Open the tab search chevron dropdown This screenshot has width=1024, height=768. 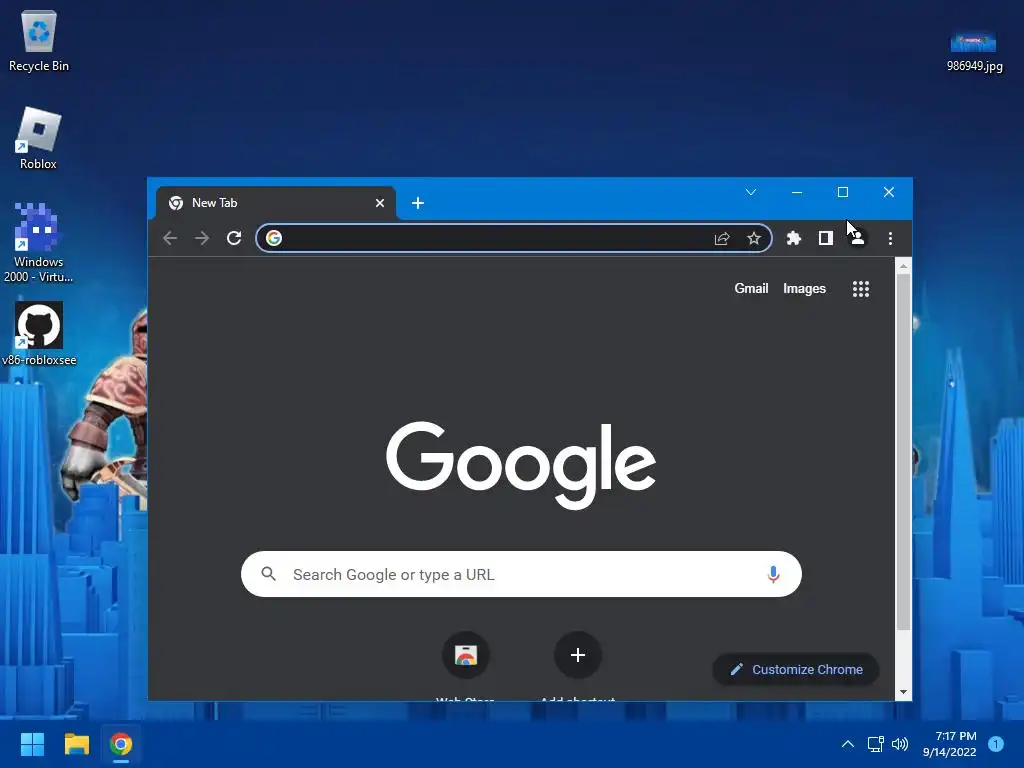coord(751,192)
